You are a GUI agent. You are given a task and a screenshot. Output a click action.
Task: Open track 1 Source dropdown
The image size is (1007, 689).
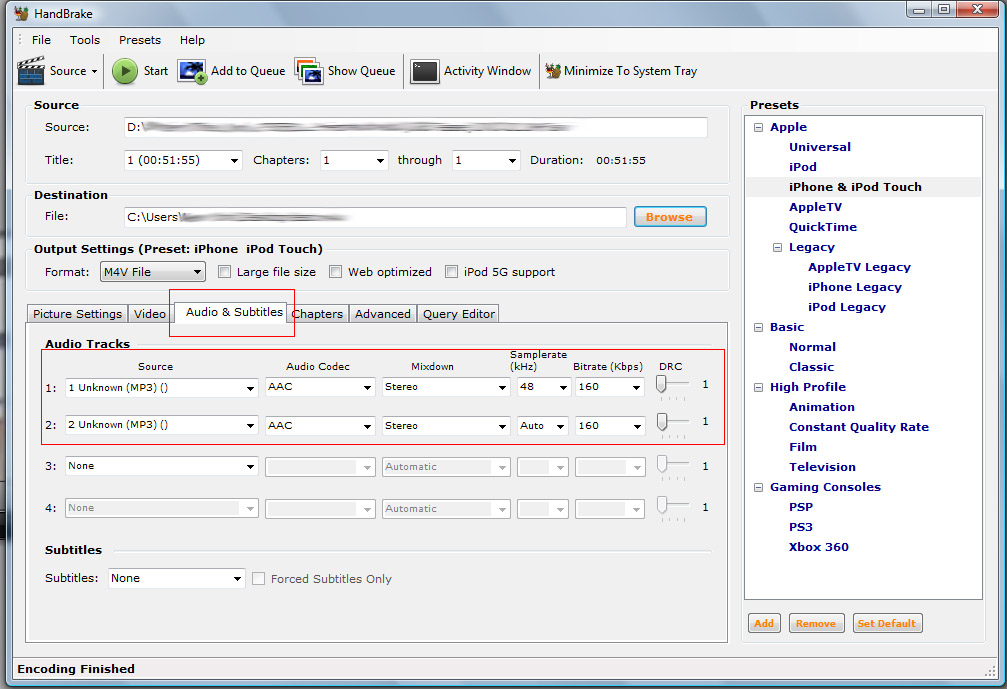click(161, 388)
